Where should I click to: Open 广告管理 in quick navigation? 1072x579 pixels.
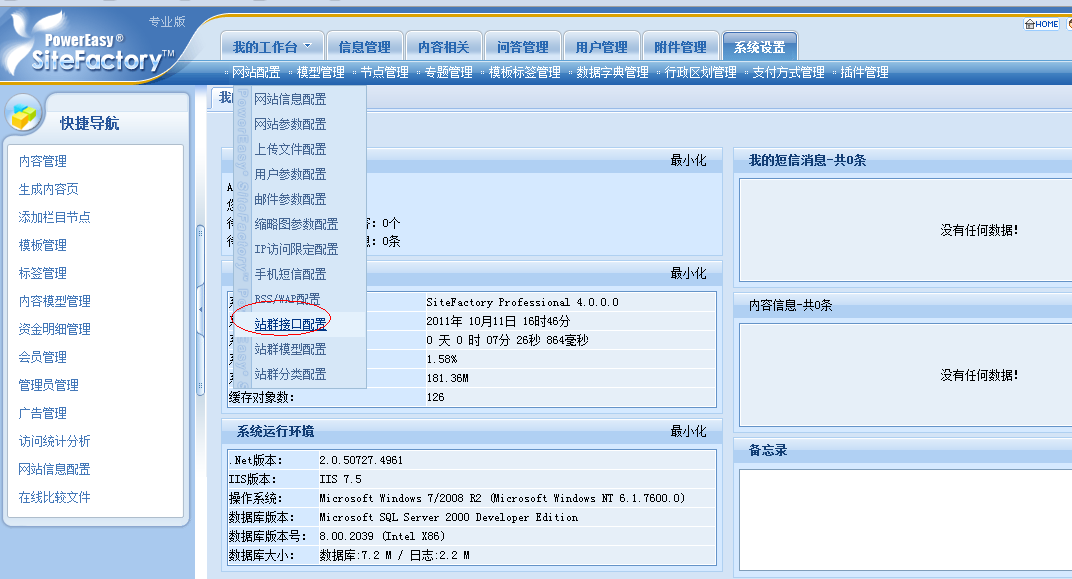click(x=42, y=414)
